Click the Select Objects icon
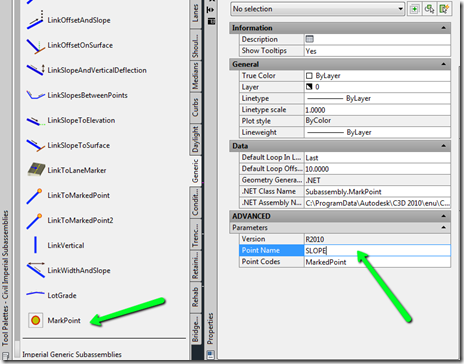The width and height of the screenshot is (464, 364). [x=429, y=9]
